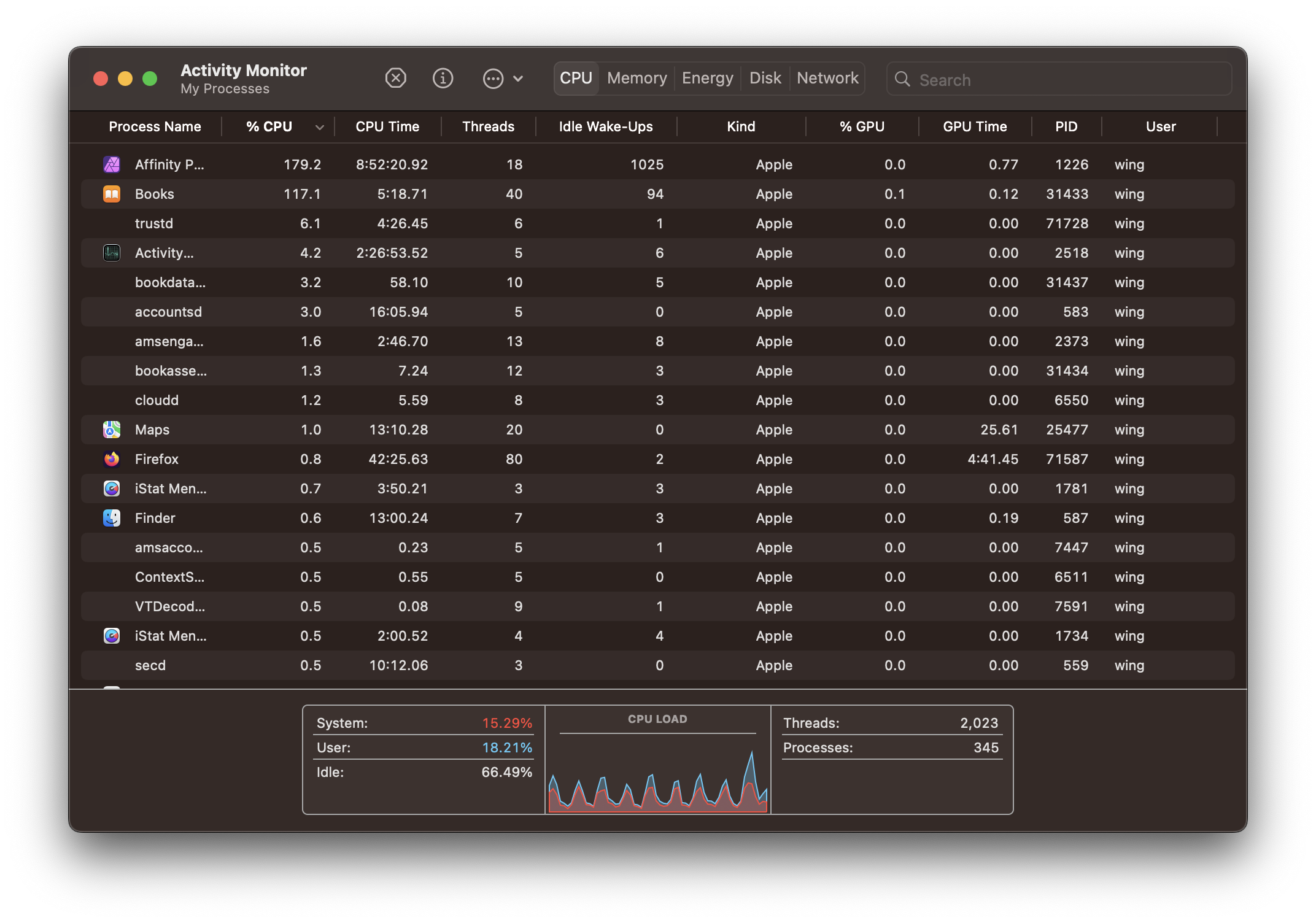Click Affinity P... process name
The image size is (1316, 923).
tap(169, 164)
